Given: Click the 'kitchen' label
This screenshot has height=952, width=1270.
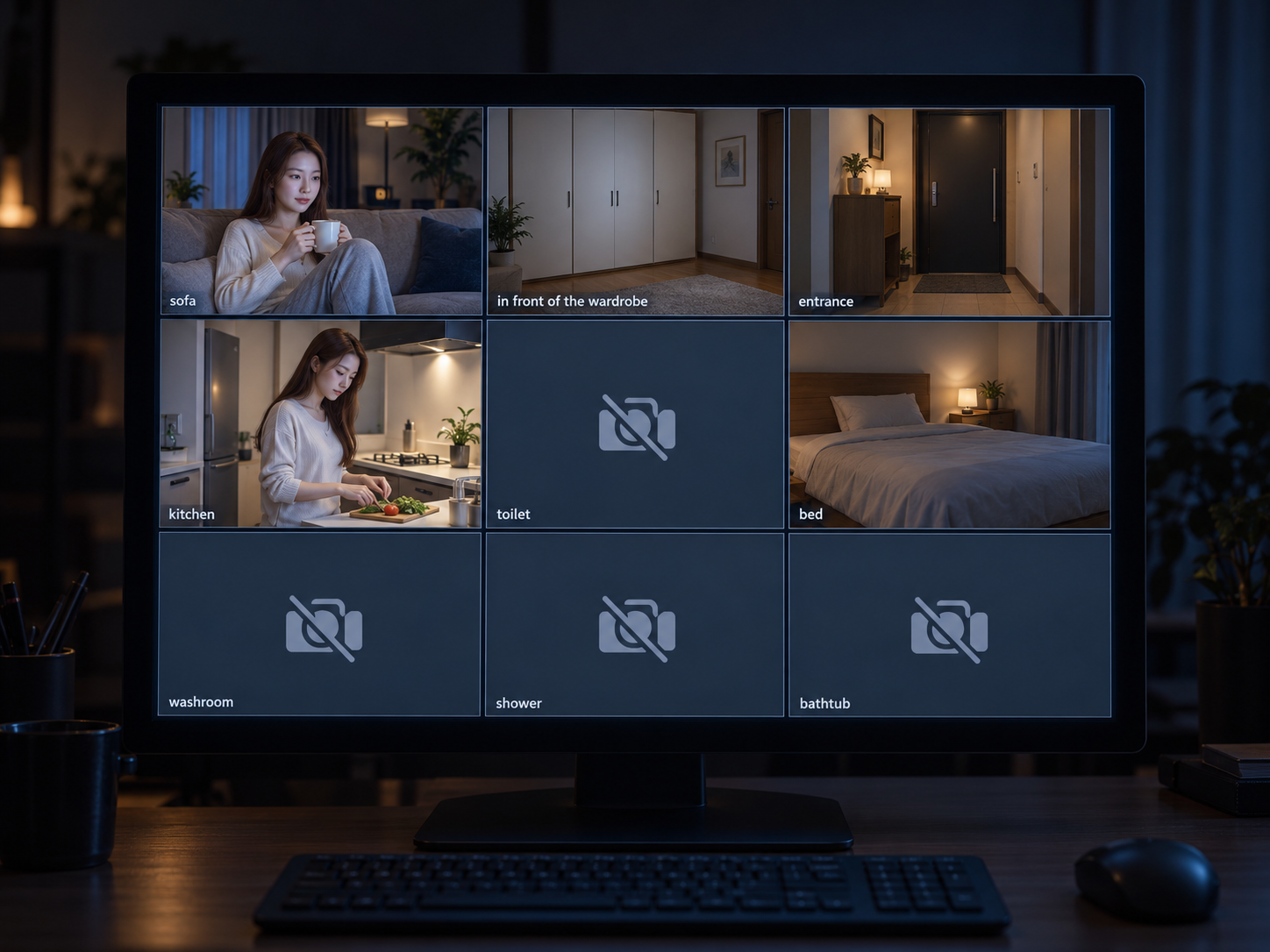Looking at the screenshot, I should 191,514.
